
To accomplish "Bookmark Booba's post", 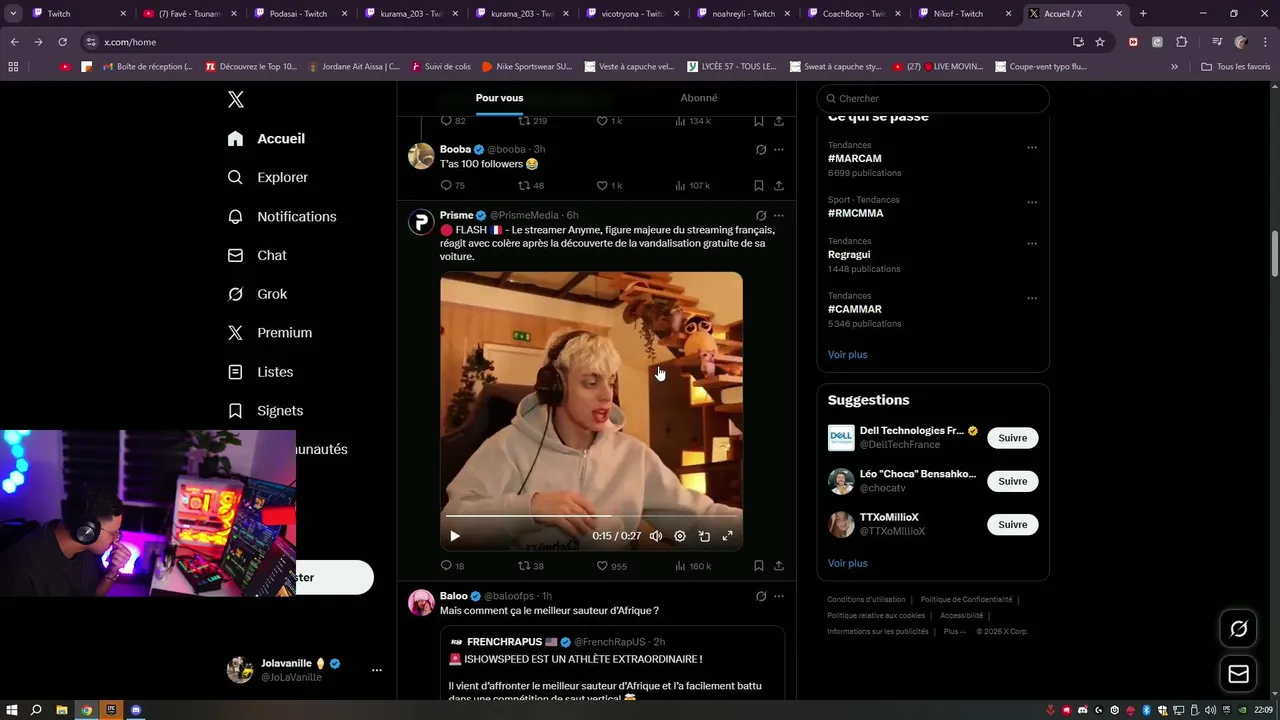I will (x=759, y=185).
